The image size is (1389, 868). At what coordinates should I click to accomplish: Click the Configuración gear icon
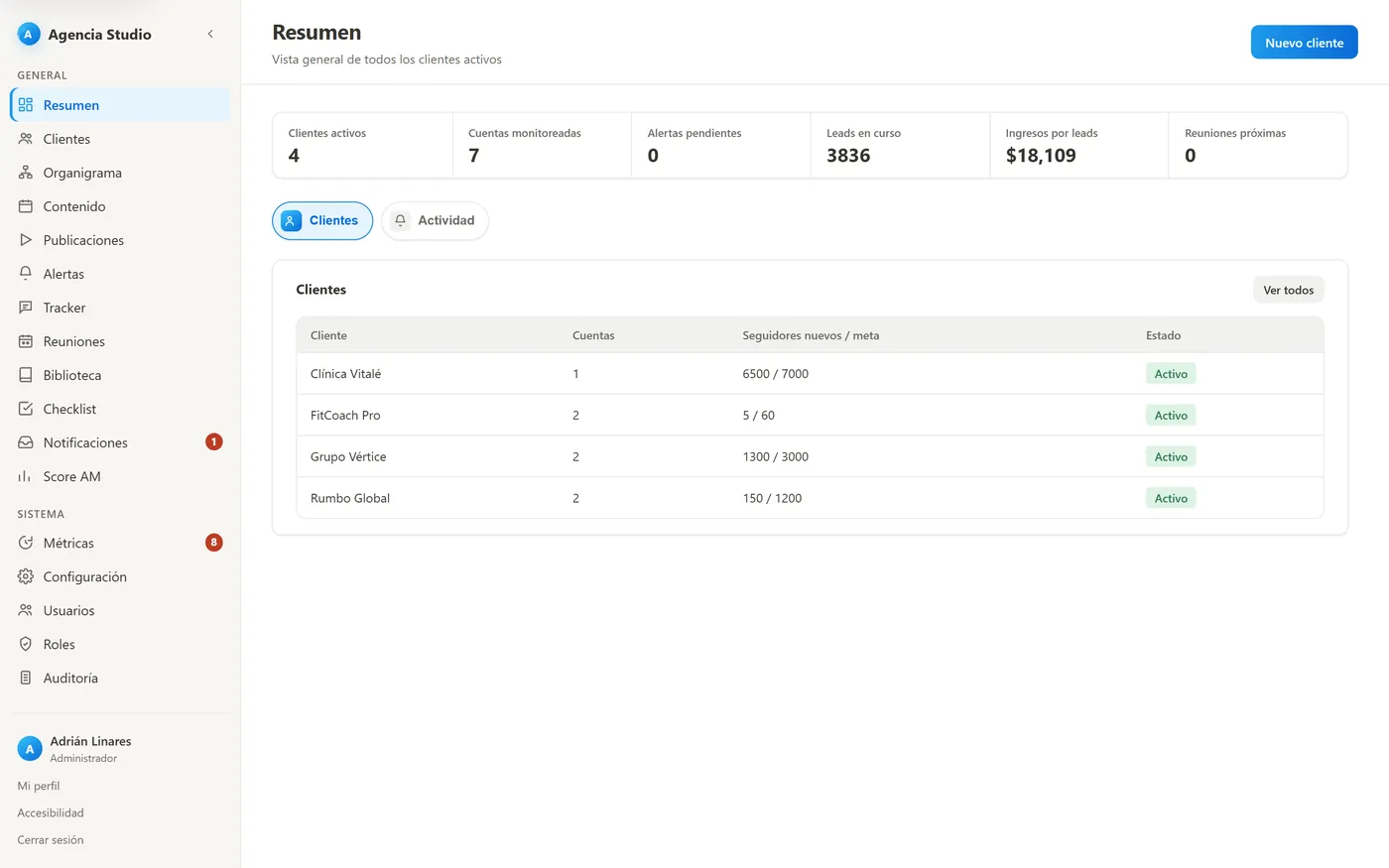(26, 576)
